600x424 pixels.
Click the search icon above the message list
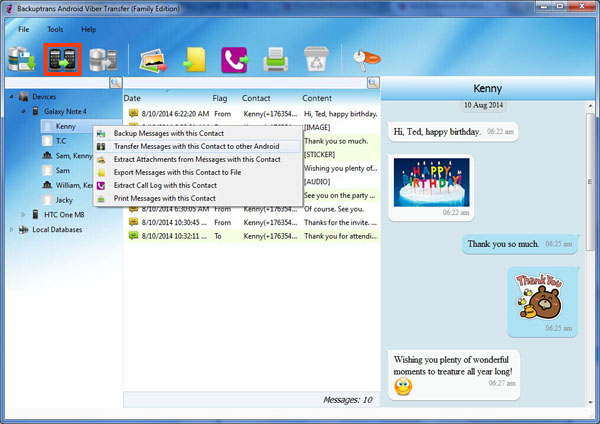[373, 82]
